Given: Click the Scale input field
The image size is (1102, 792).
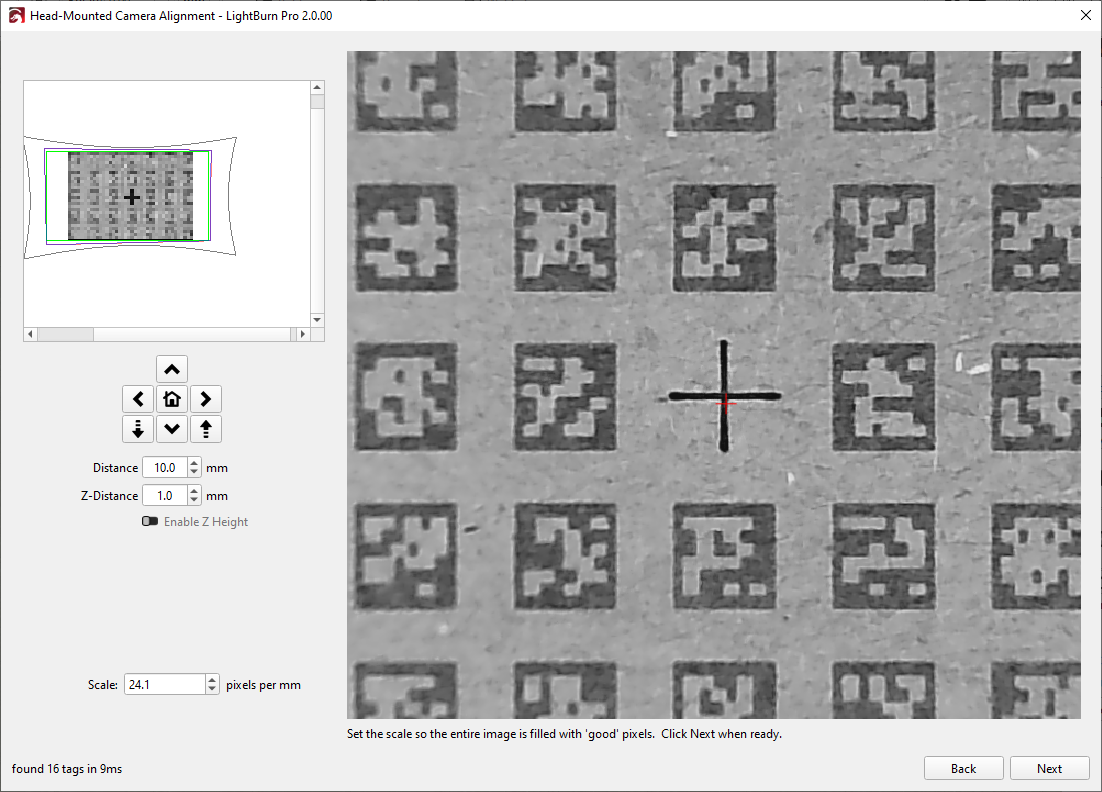Looking at the screenshot, I should click(163, 685).
